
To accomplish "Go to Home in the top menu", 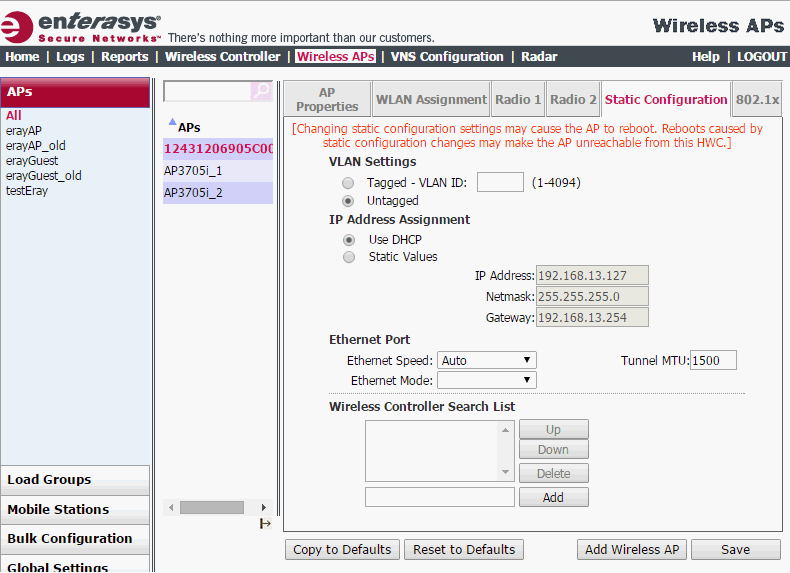I will [22, 56].
